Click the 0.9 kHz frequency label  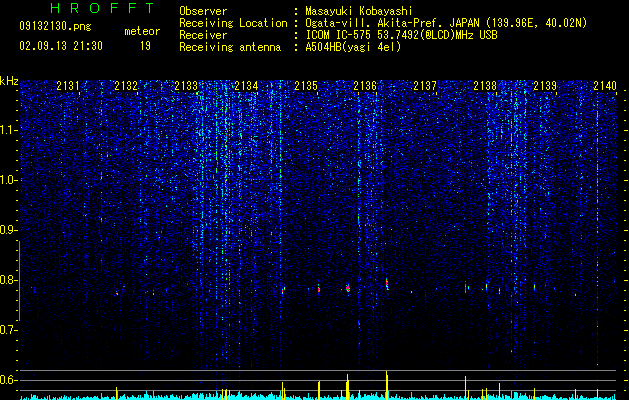pos(8,230)
